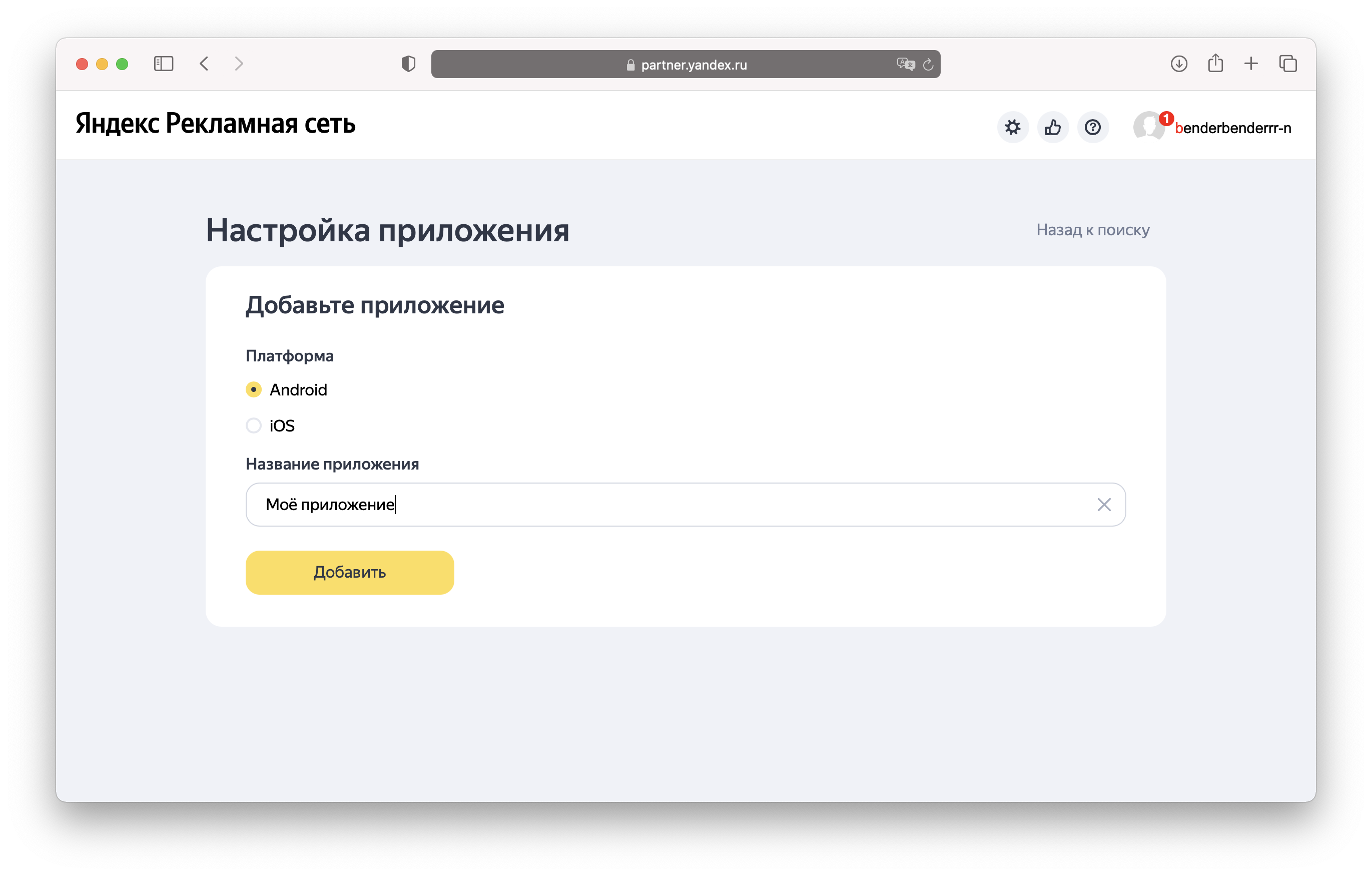The image size is (1372, 876).
Task: Toggle the Safari sidebar icon
Action: (164, 63)
